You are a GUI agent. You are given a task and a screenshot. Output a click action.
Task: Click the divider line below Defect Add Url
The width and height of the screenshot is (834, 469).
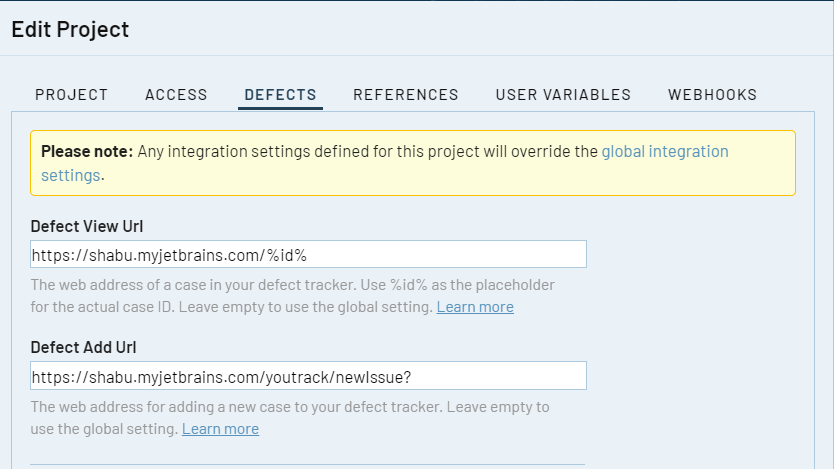pyautogui.click(x=308, y=464)
